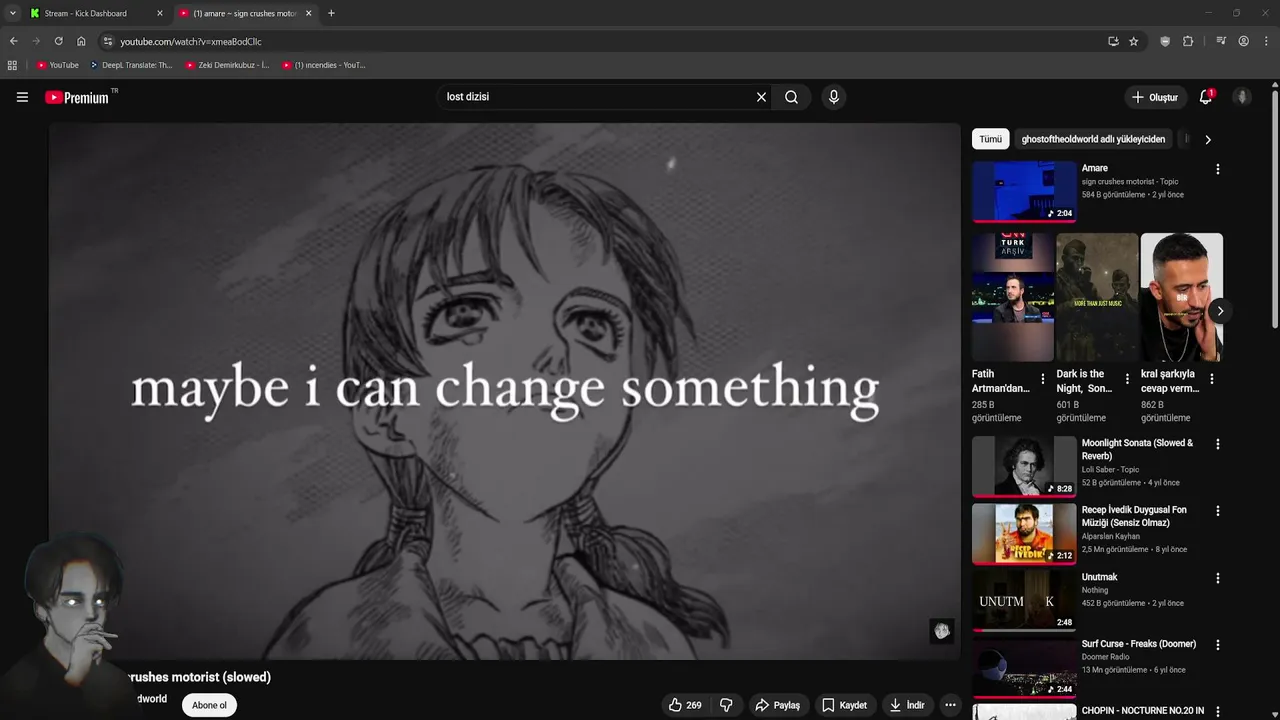Screen dimensions: 1280x720
Task: Clear the 'lost dizisi' search text
Action: [x=761, y=97]
